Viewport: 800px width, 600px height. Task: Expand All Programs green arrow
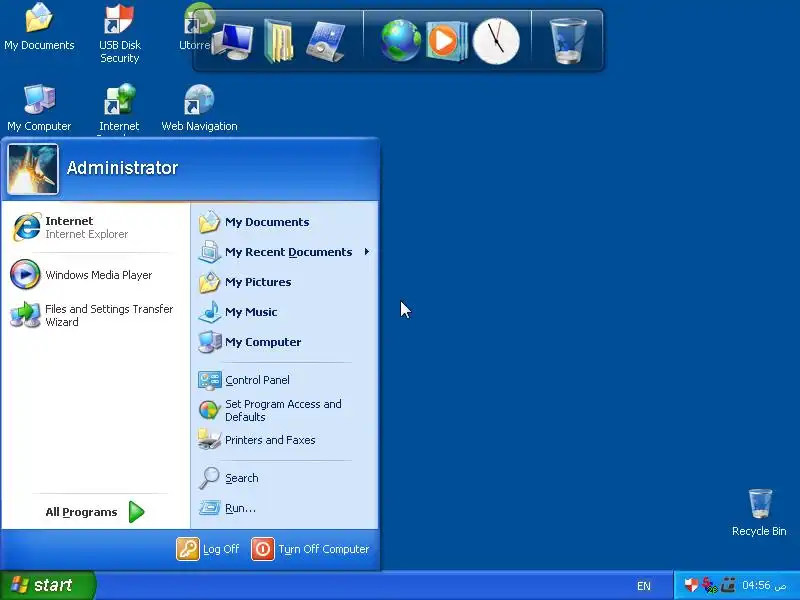[x=136, y=512]
